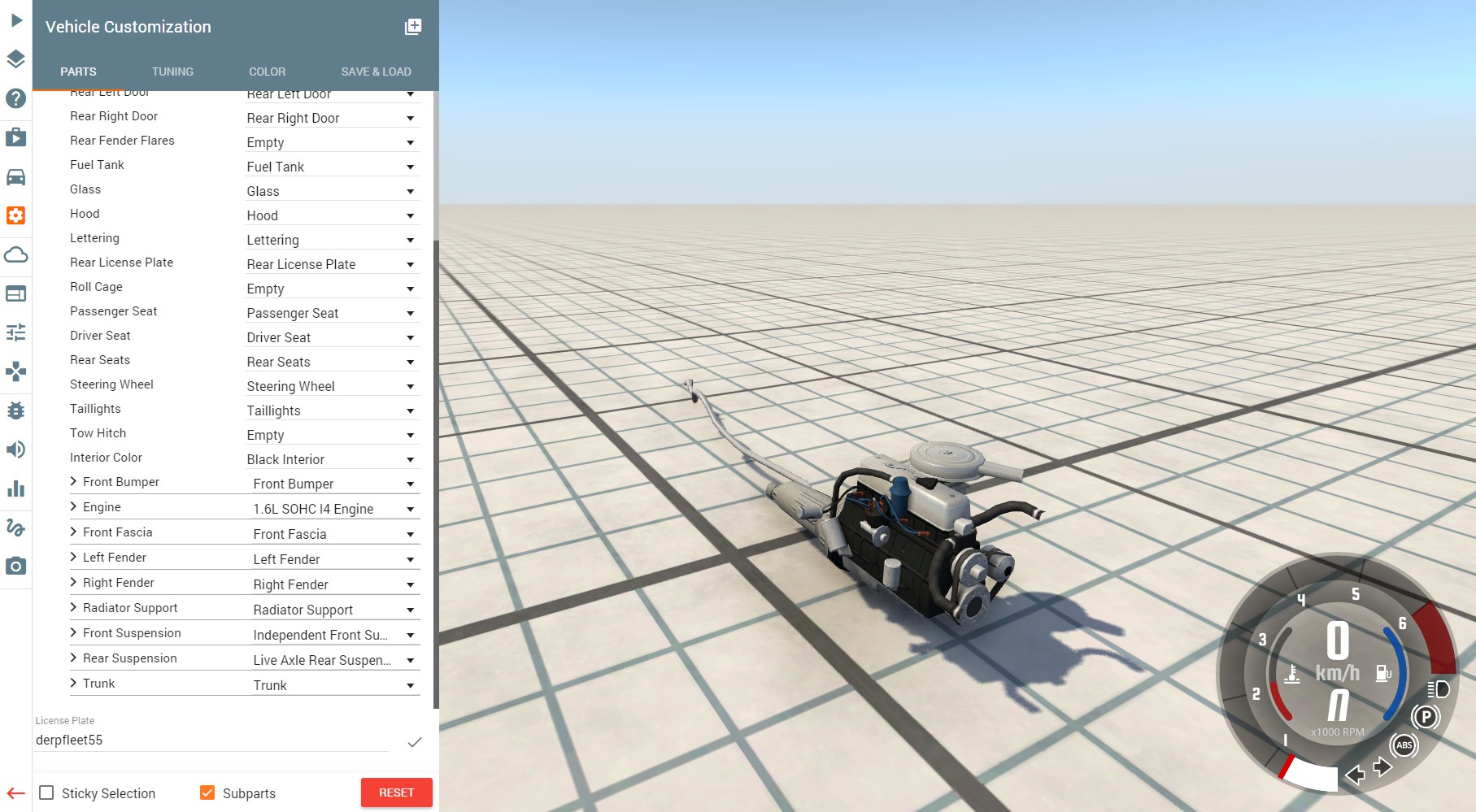Open the Hood part dropdown
The height and width of the screenshot is (812, 1476).
coord(332,215)
